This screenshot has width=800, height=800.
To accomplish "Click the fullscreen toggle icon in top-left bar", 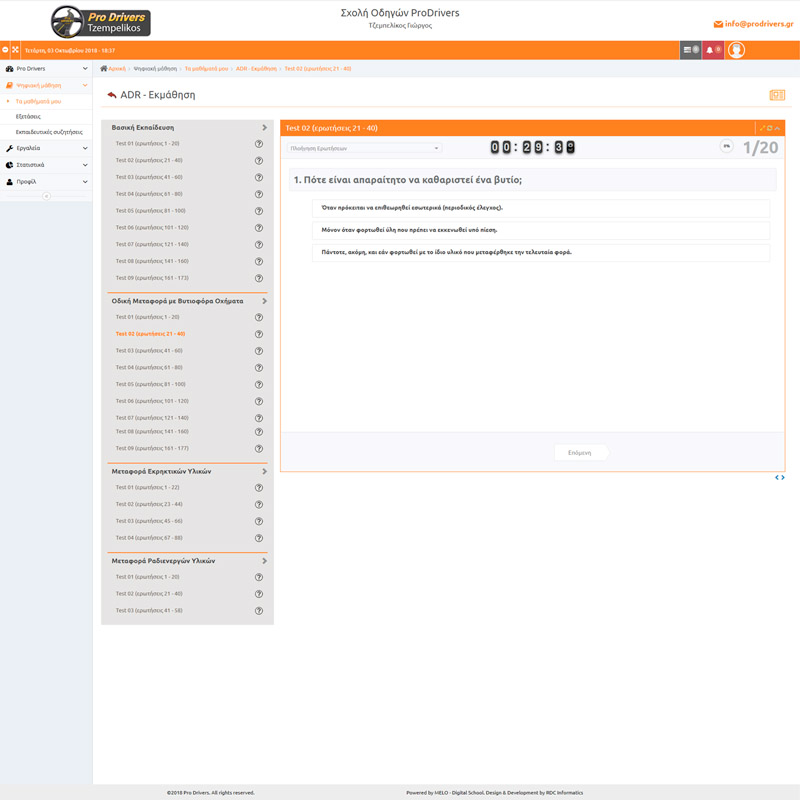I will pos(15,50).
